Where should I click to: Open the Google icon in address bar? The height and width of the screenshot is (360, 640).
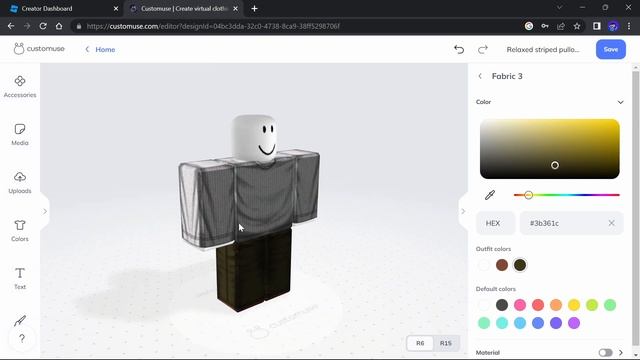529,26
